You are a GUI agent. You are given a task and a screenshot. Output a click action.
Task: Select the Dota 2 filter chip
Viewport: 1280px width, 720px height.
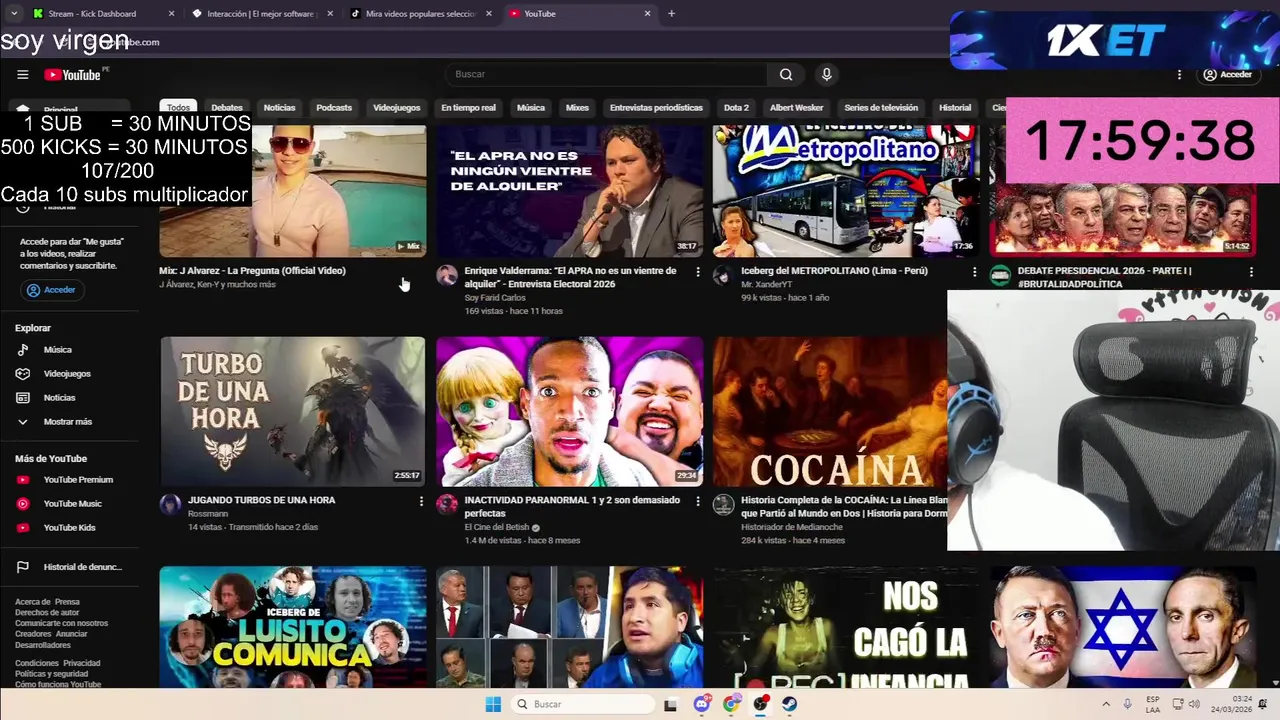click(x=736, y=107)
